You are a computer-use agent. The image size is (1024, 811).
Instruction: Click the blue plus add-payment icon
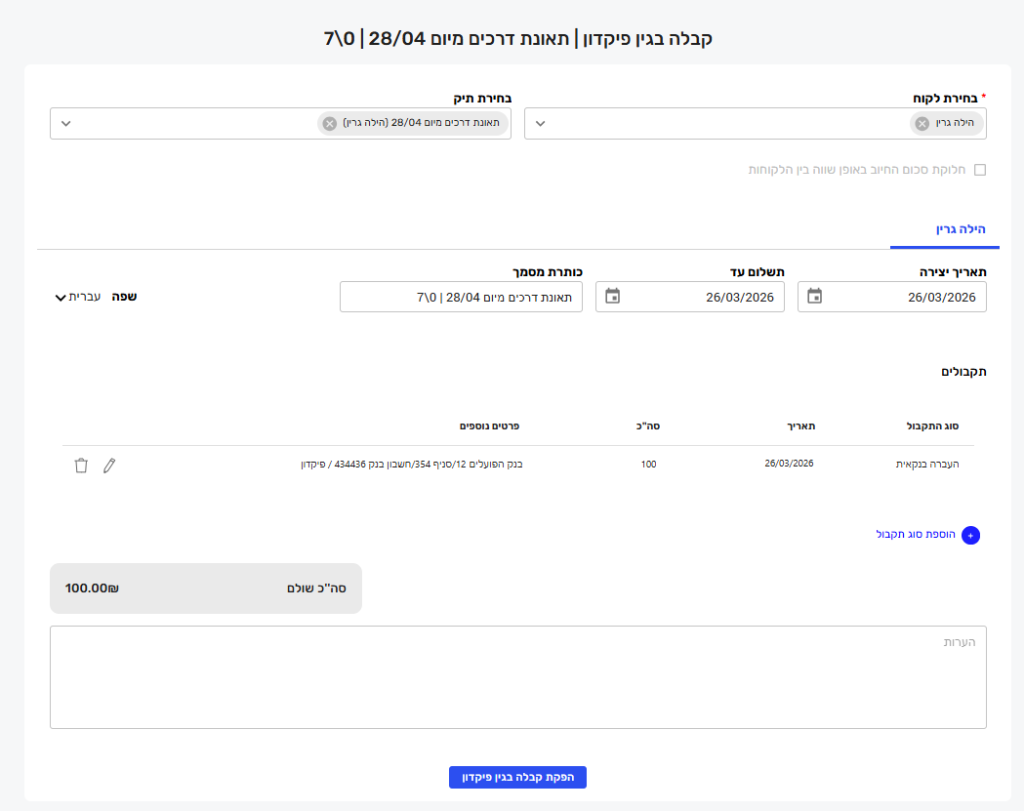point(970,536)
